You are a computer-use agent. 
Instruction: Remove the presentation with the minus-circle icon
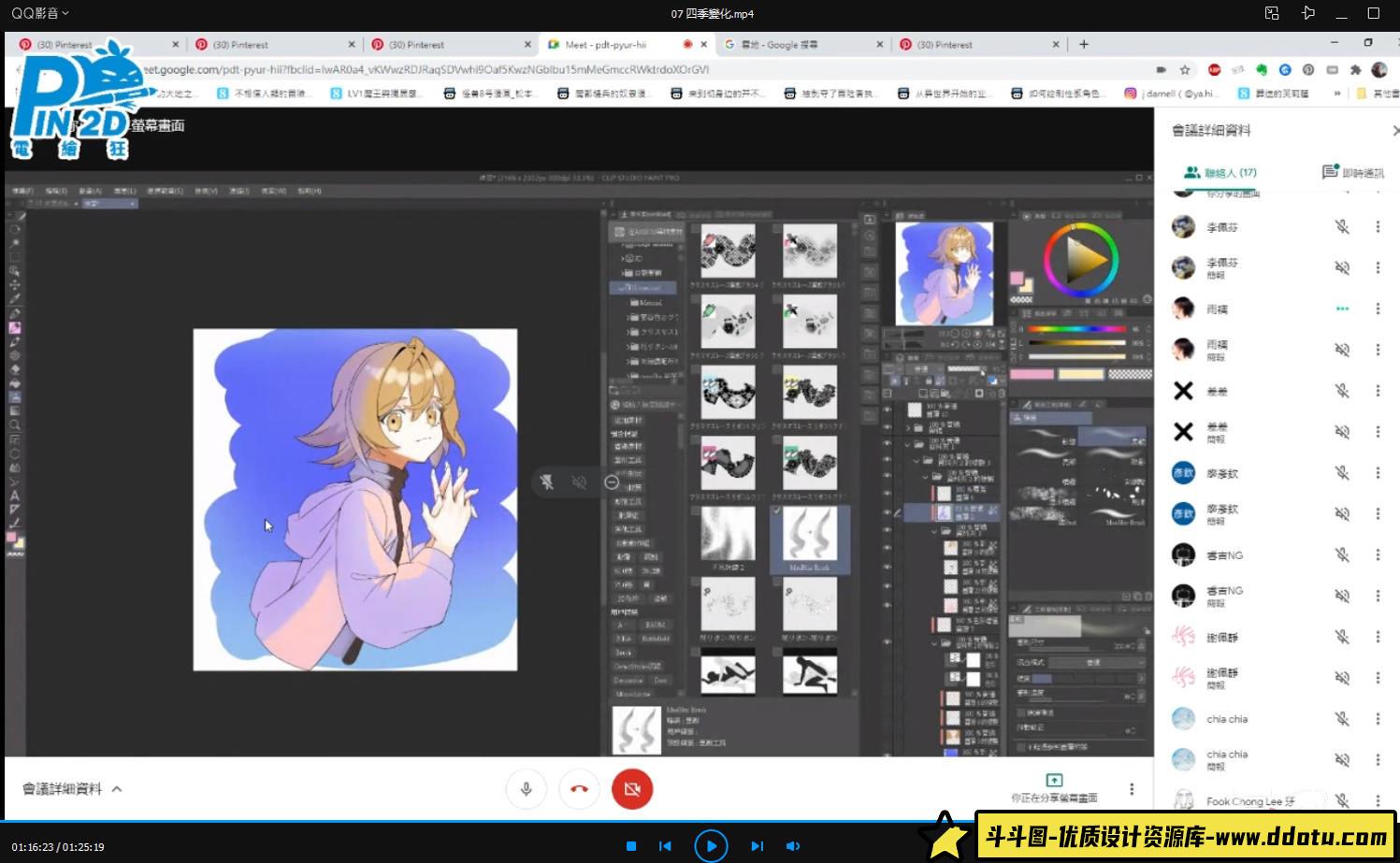[x=612, y=482]
